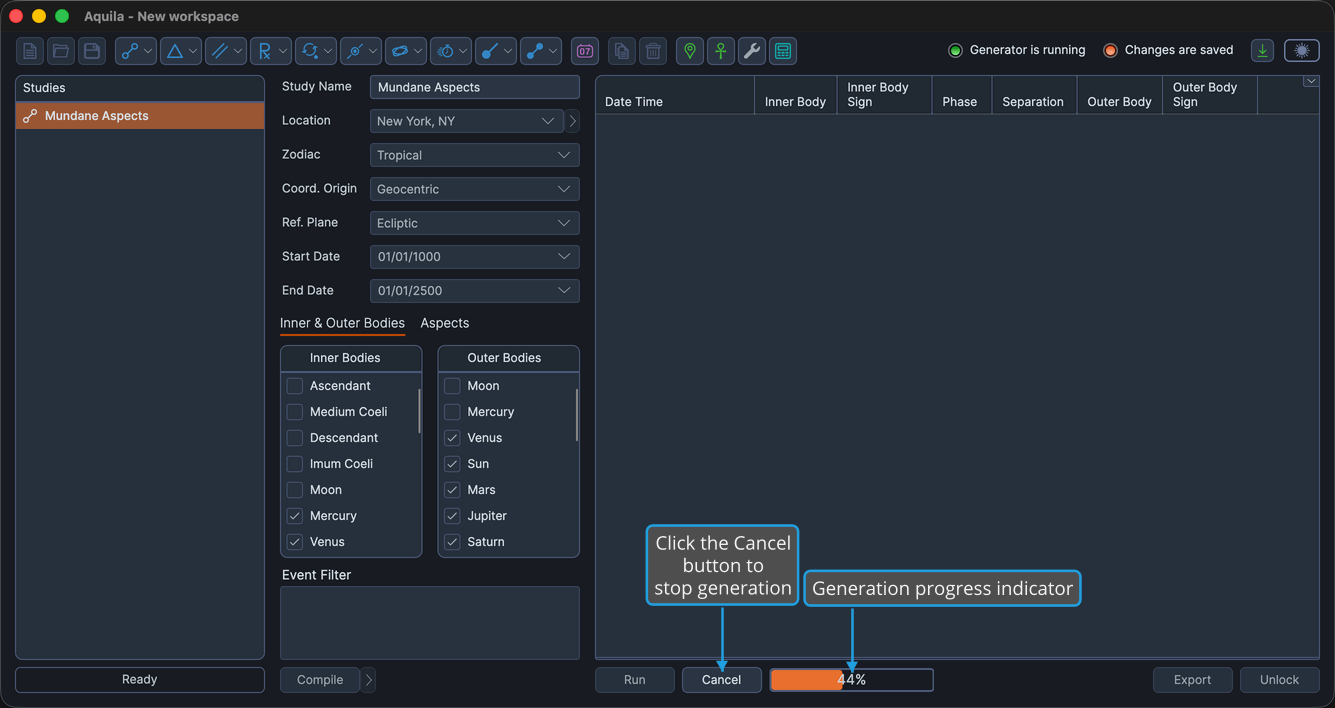Click the Cancel button to stop generation

tap(721, 680)
